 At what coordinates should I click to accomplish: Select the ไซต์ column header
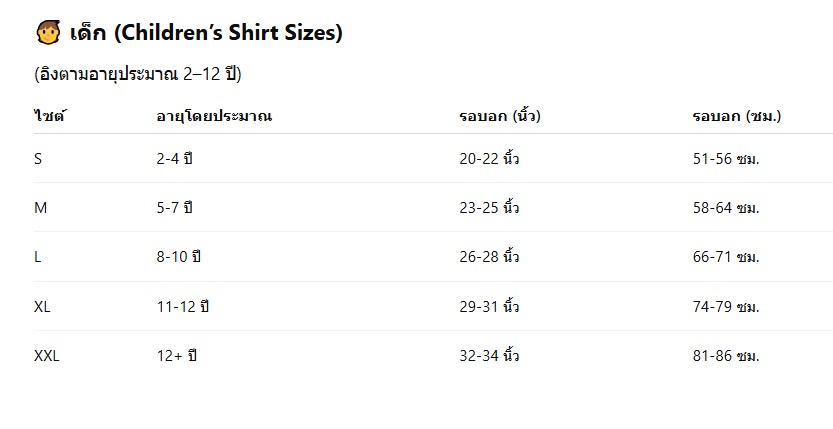[x=50, y=116]
